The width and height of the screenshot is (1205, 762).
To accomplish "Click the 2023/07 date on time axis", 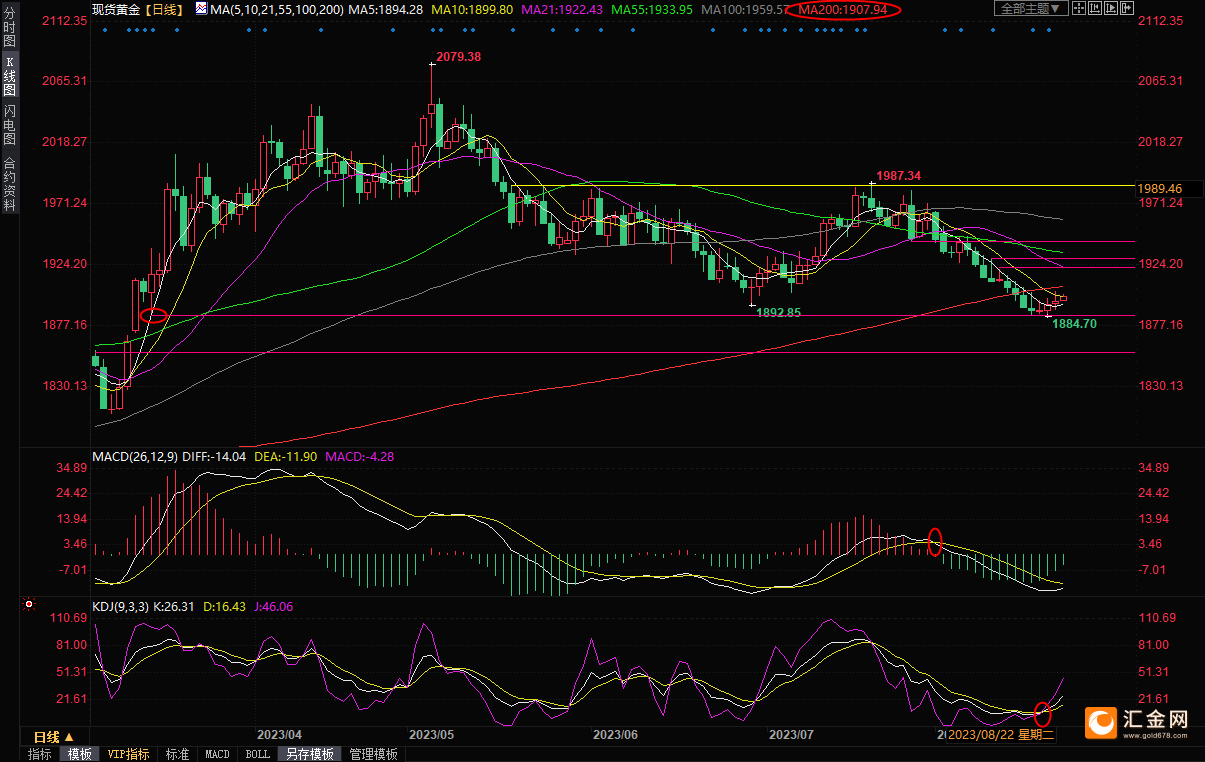I will coord(790,734).
